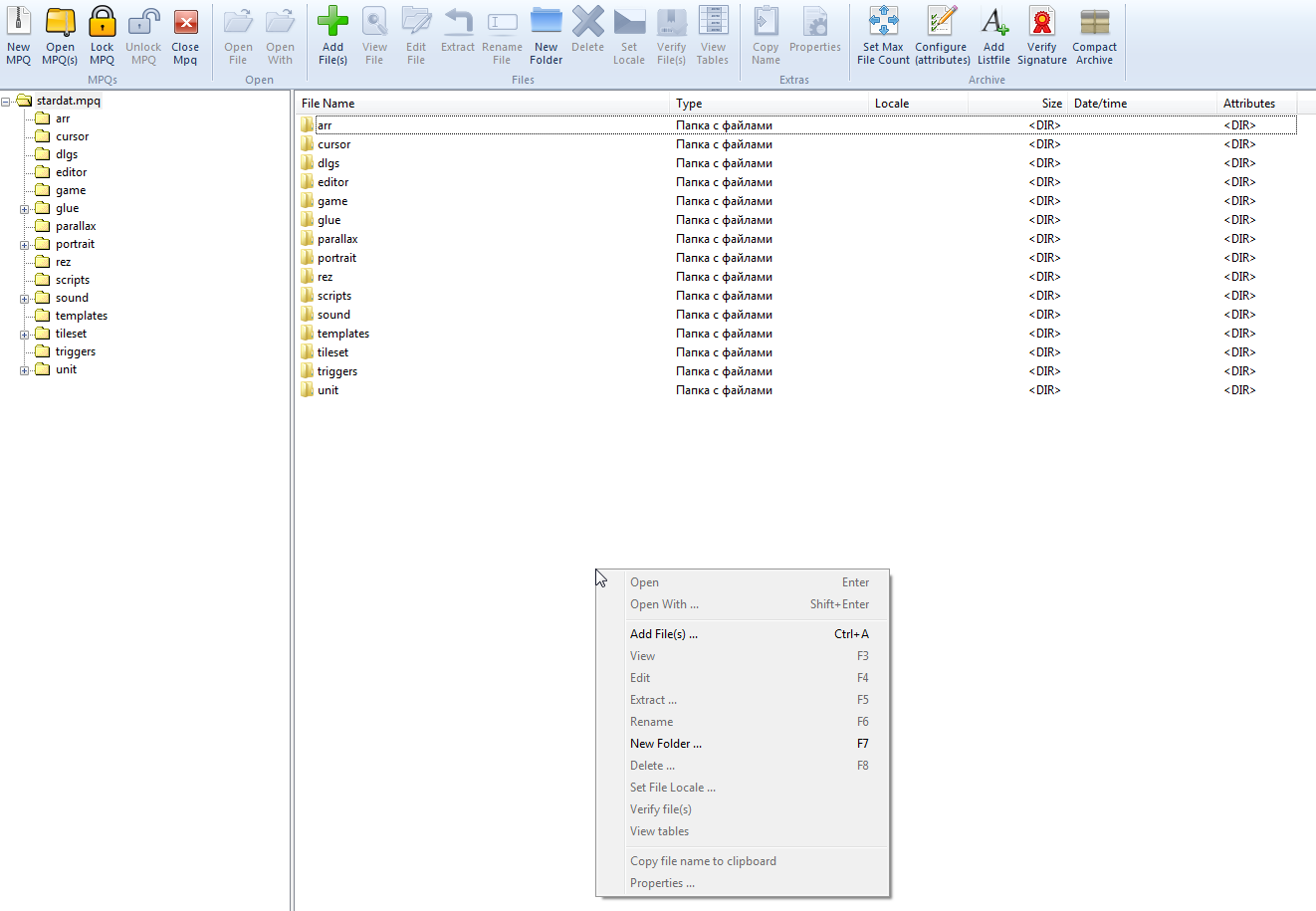Expand the portrait folder in the tree

[25, 245]
